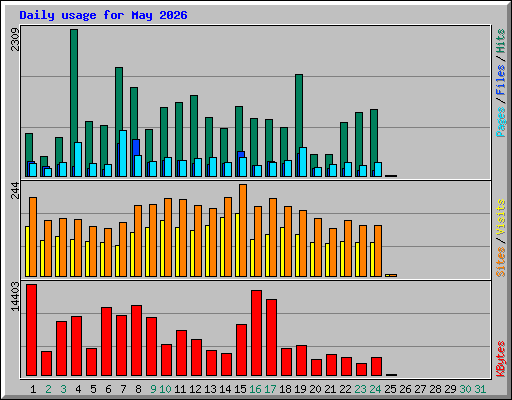Click the orange visits bar for day 10
This screenshot has width=512, height=400.
pos(168,237)
